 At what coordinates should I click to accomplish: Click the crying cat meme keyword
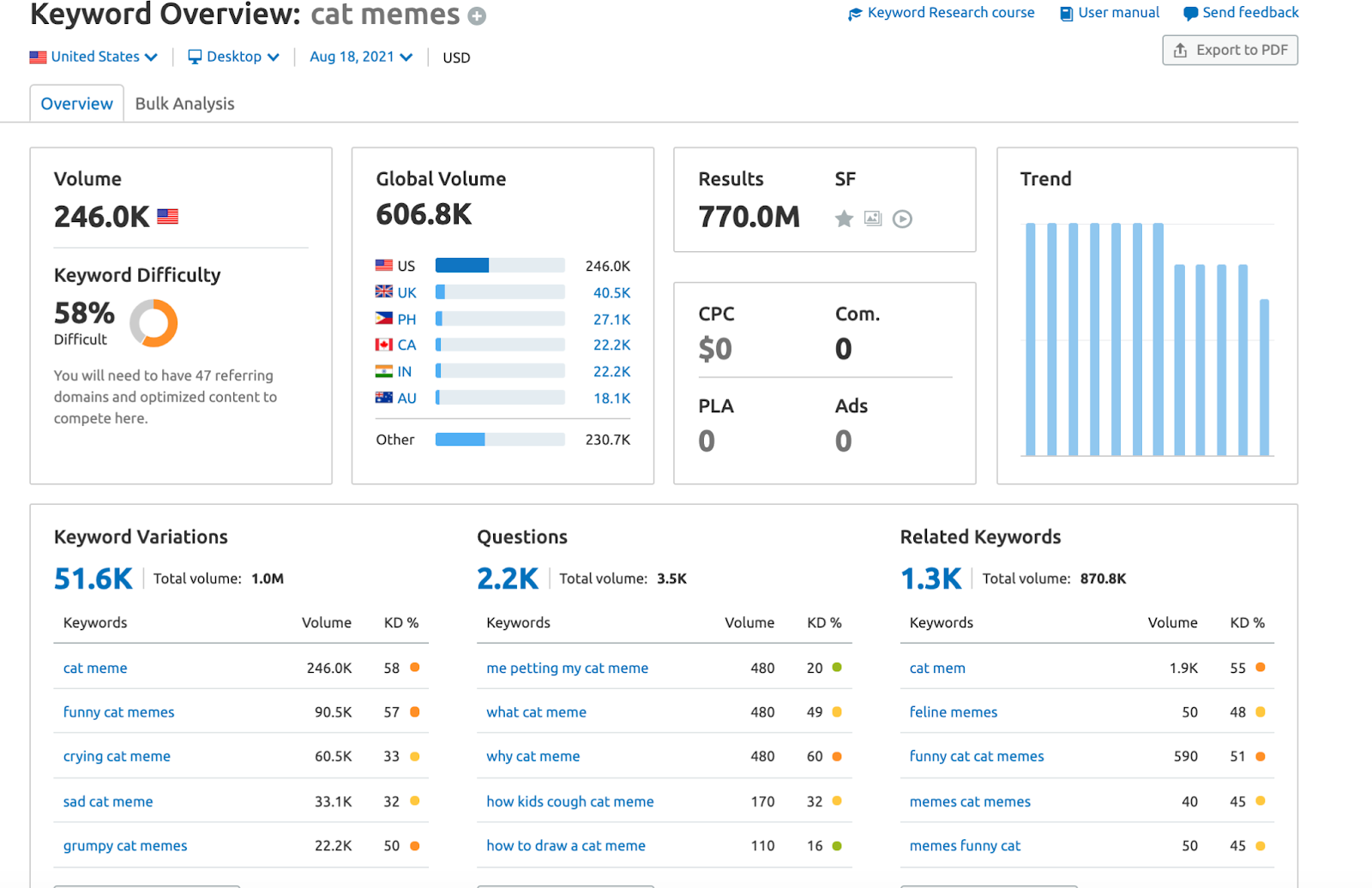(117, 756)
